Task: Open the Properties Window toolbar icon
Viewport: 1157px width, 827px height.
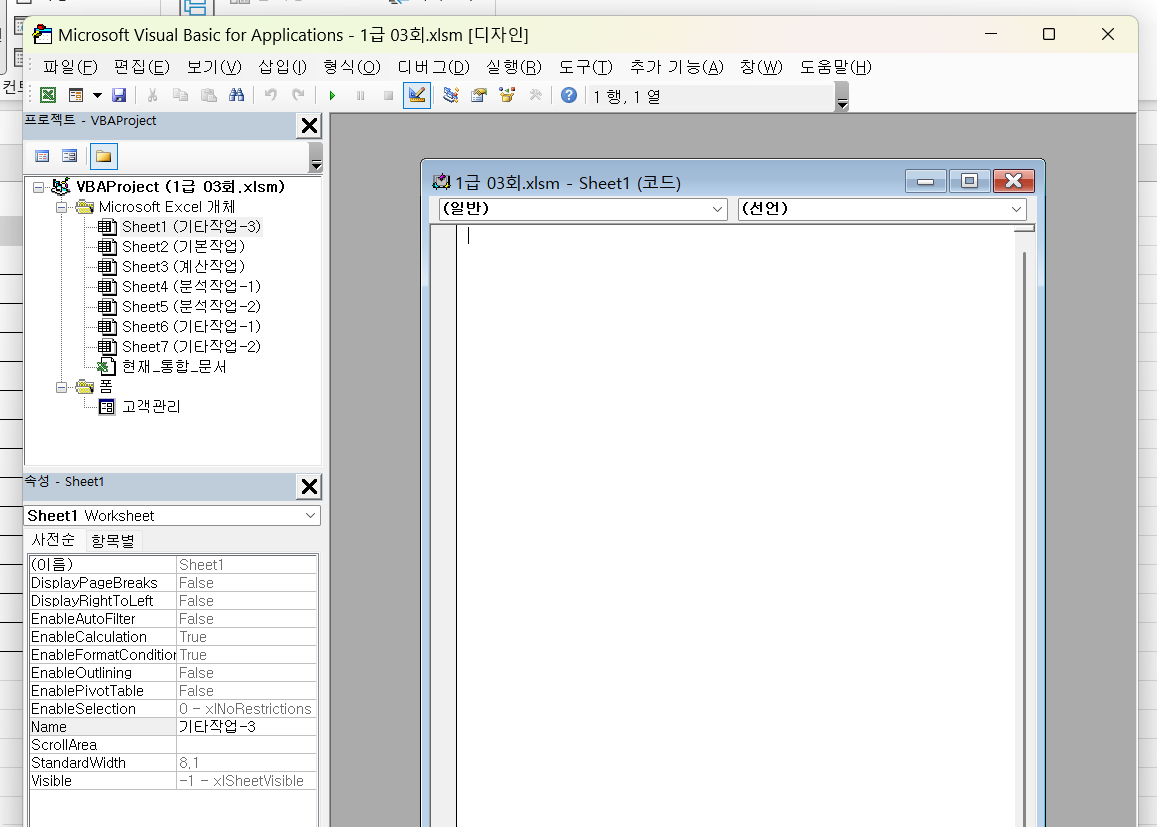Action: tap(479, 95)
